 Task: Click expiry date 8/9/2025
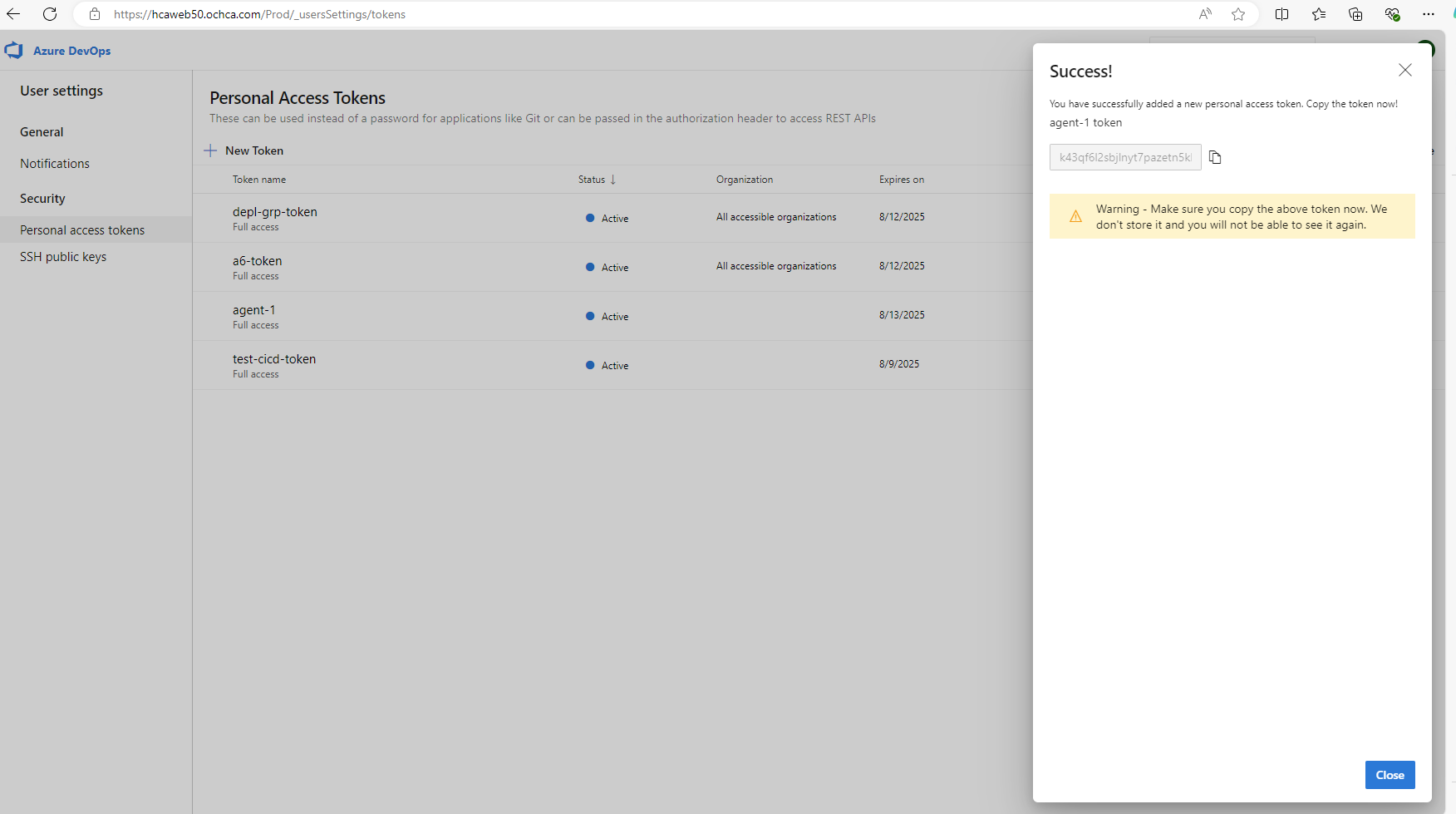click(899, 364)
